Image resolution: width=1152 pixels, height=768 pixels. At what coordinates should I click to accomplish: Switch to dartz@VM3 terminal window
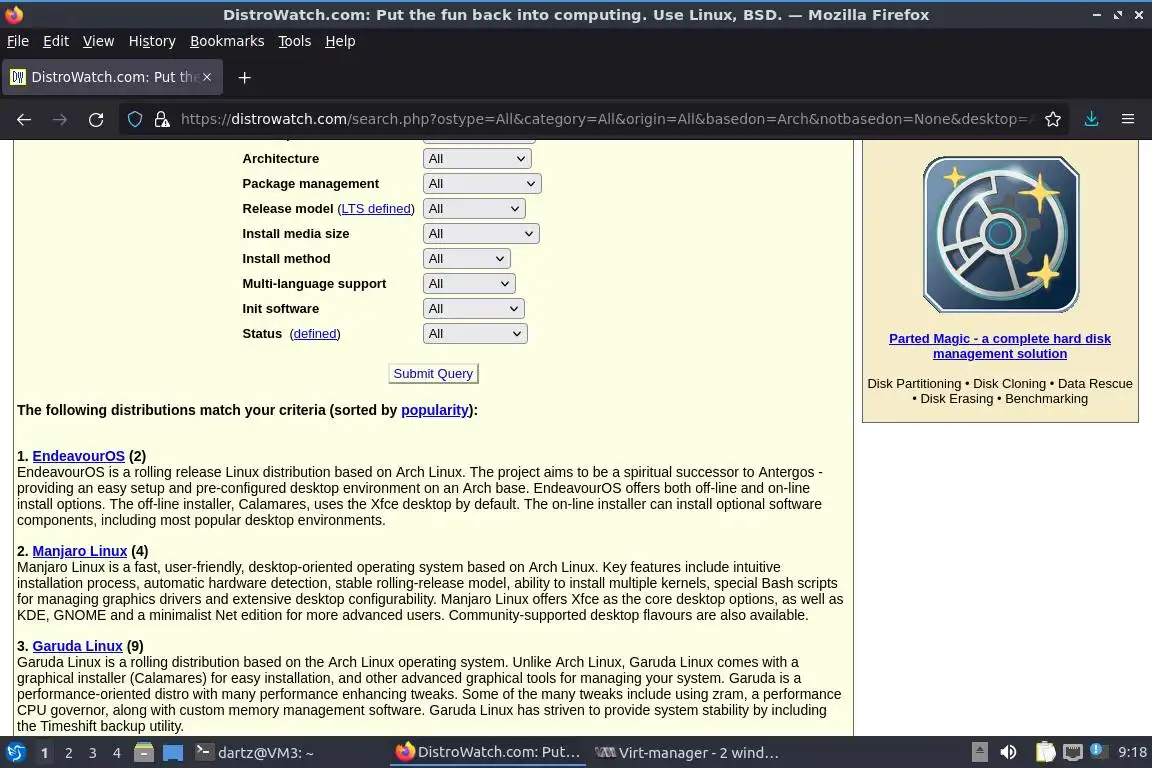point(254,753)
